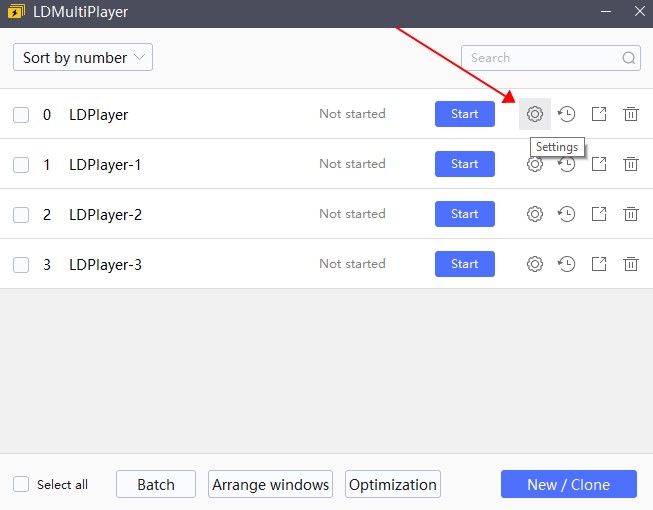Click the LDMultiPlayer app logo icon
653x510 pixels.
[x=16, y=12]
